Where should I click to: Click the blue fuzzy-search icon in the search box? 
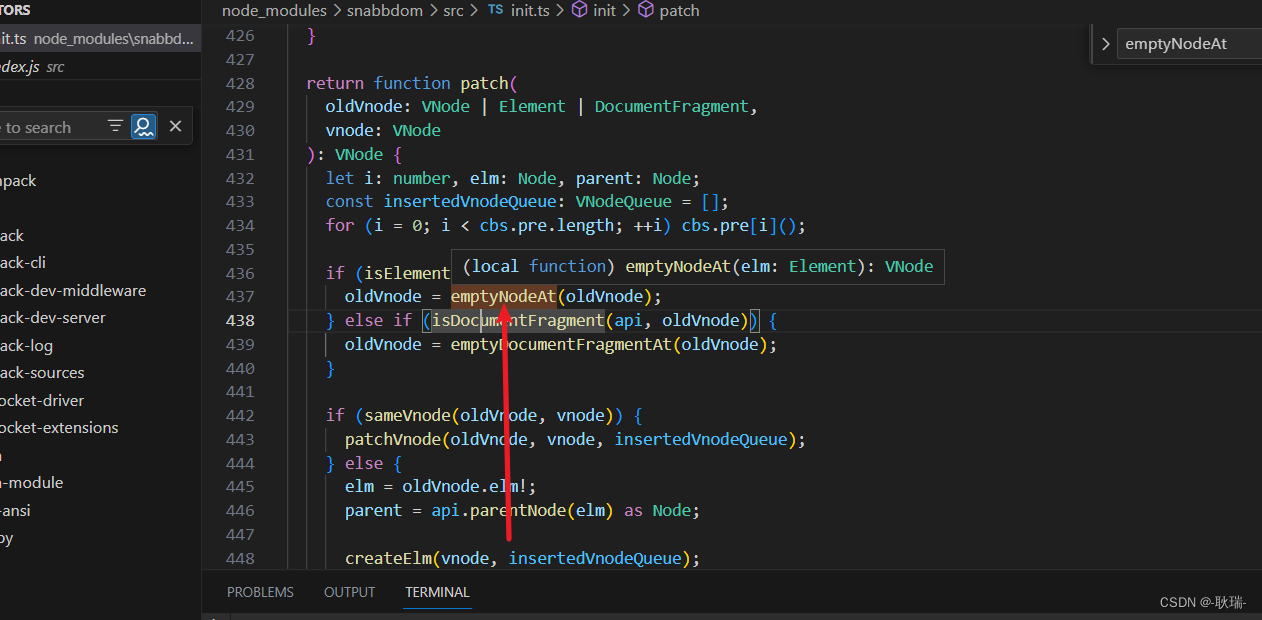144,126
